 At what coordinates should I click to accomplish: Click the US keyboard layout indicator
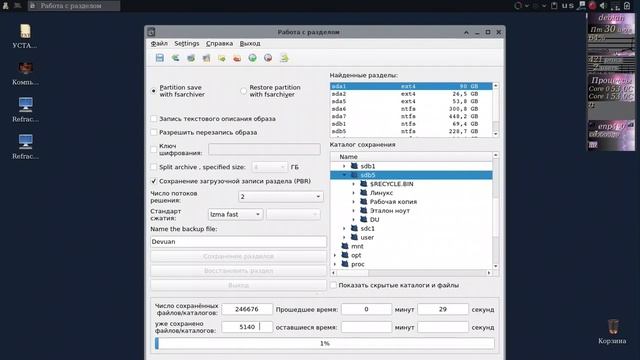[568, 6]
